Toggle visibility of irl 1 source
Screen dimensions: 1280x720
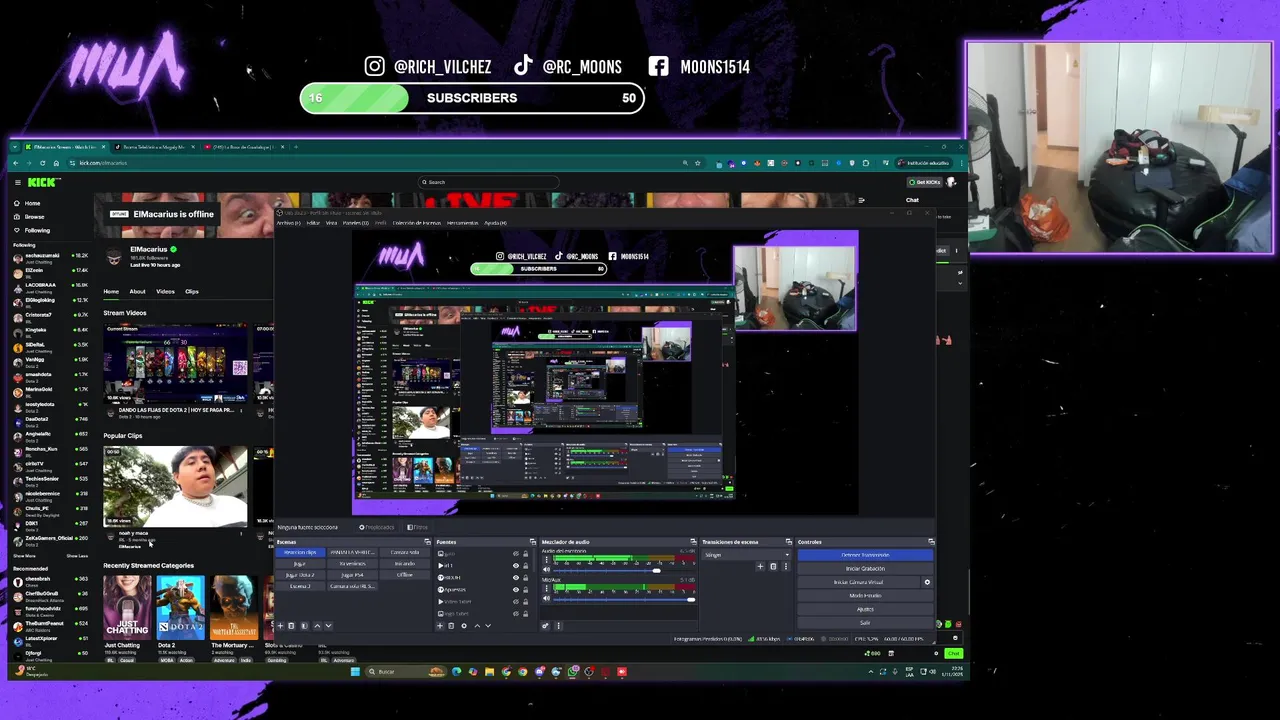[x=516, y=565]
